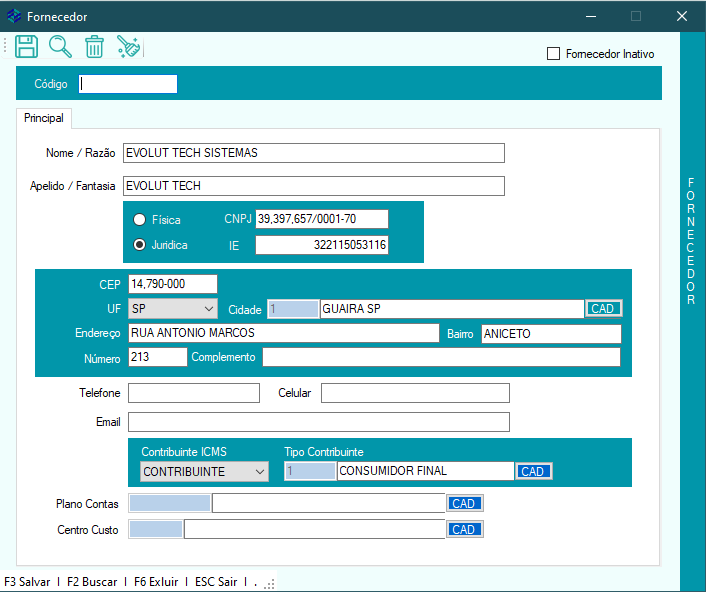Open CAD for Centro Custo
The image size is (706, 592).
(x=464, y=530)
